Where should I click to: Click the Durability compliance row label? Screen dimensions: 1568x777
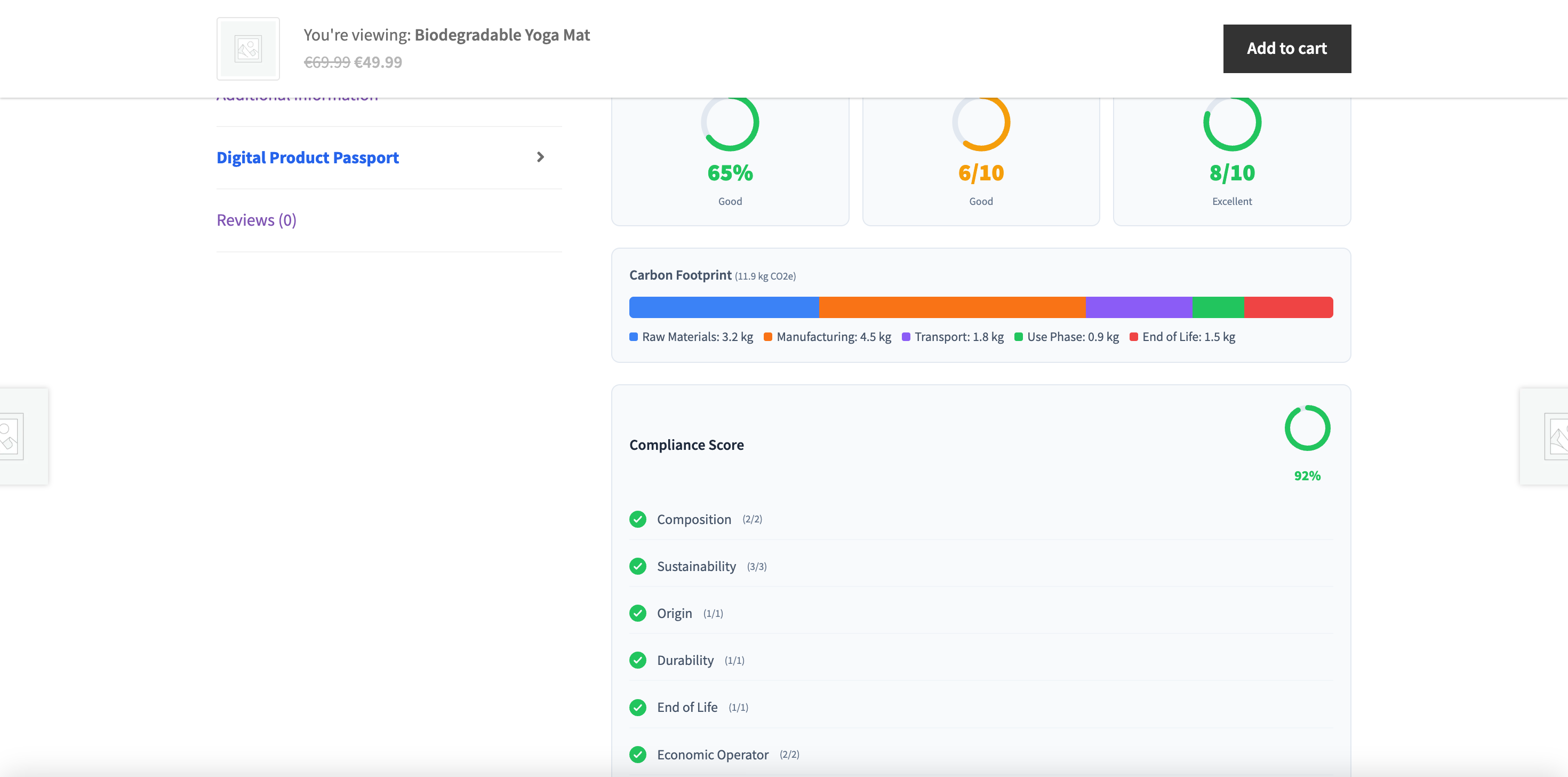[x=685, y=660]
